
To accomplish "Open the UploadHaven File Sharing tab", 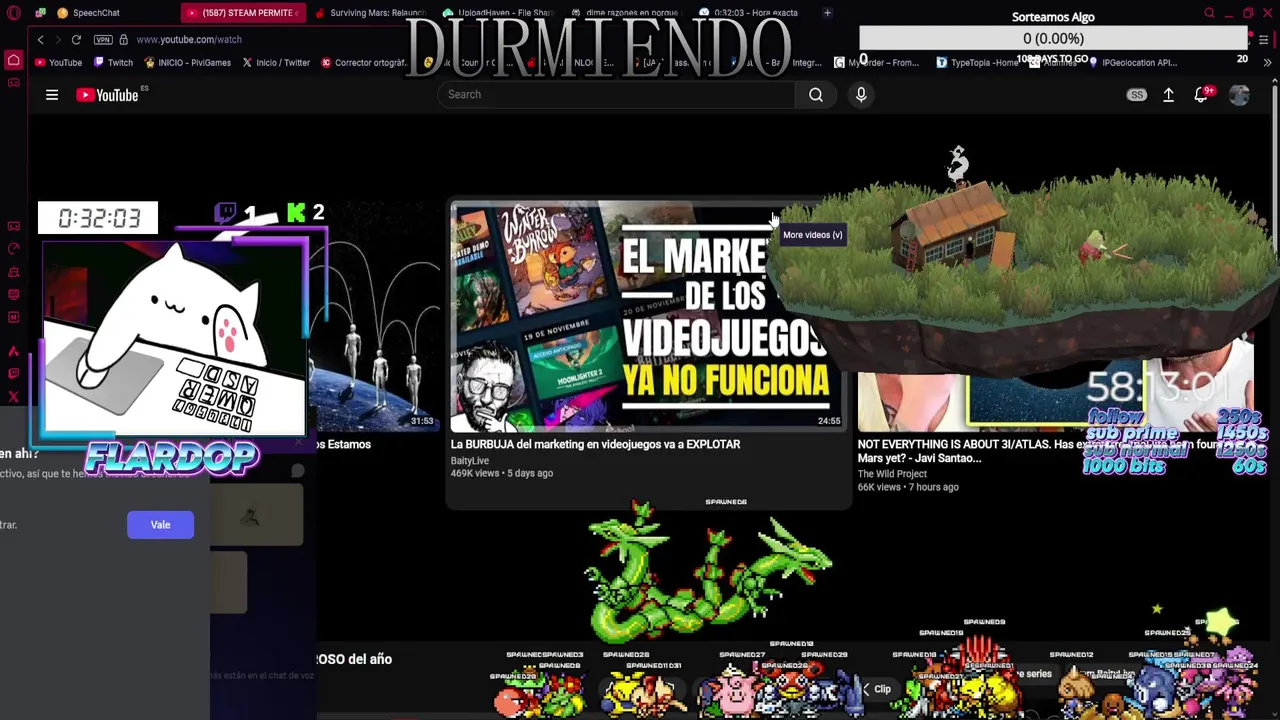I will tap(497, 13).
